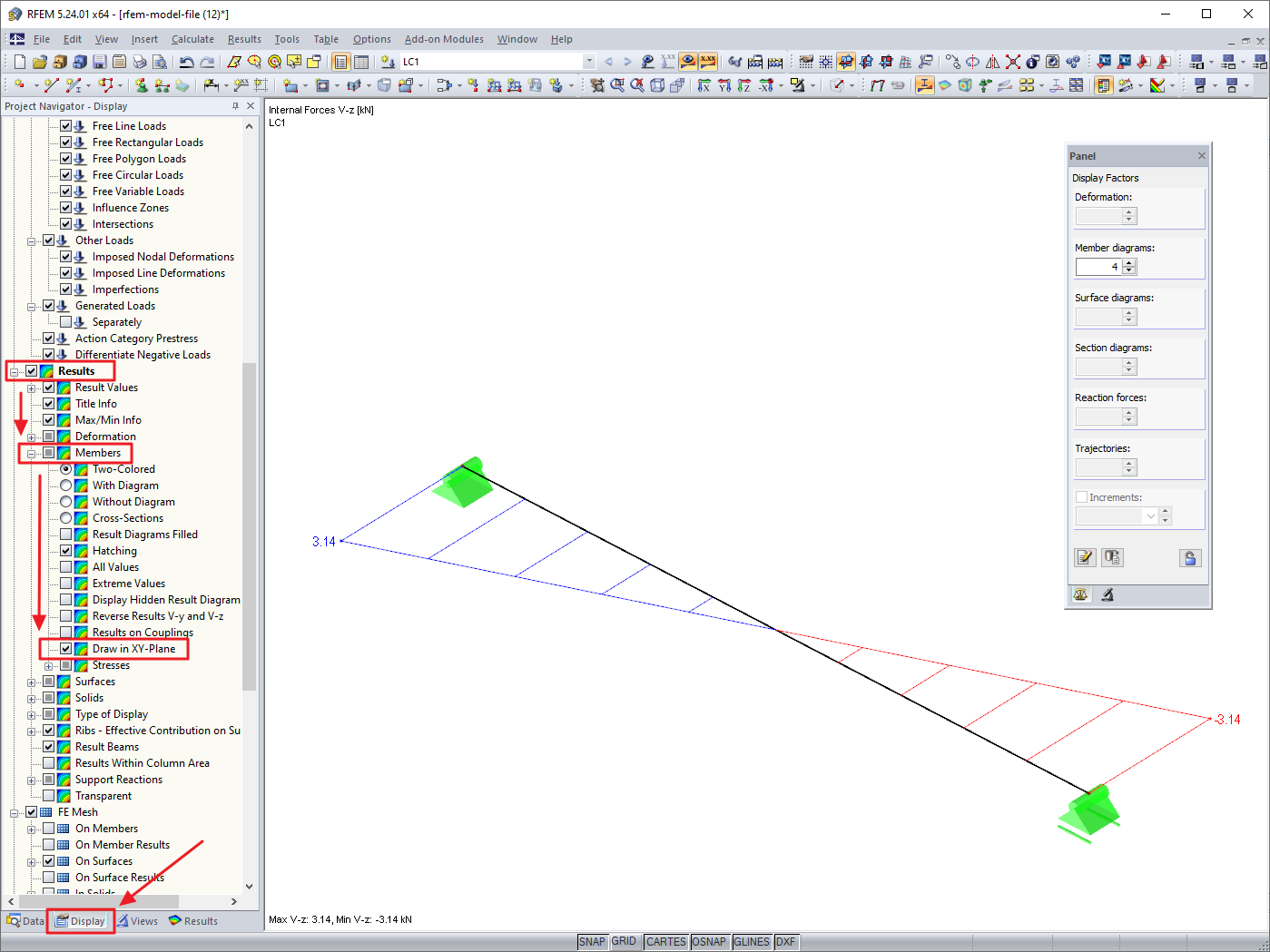Click the new line tool icon

51,85
